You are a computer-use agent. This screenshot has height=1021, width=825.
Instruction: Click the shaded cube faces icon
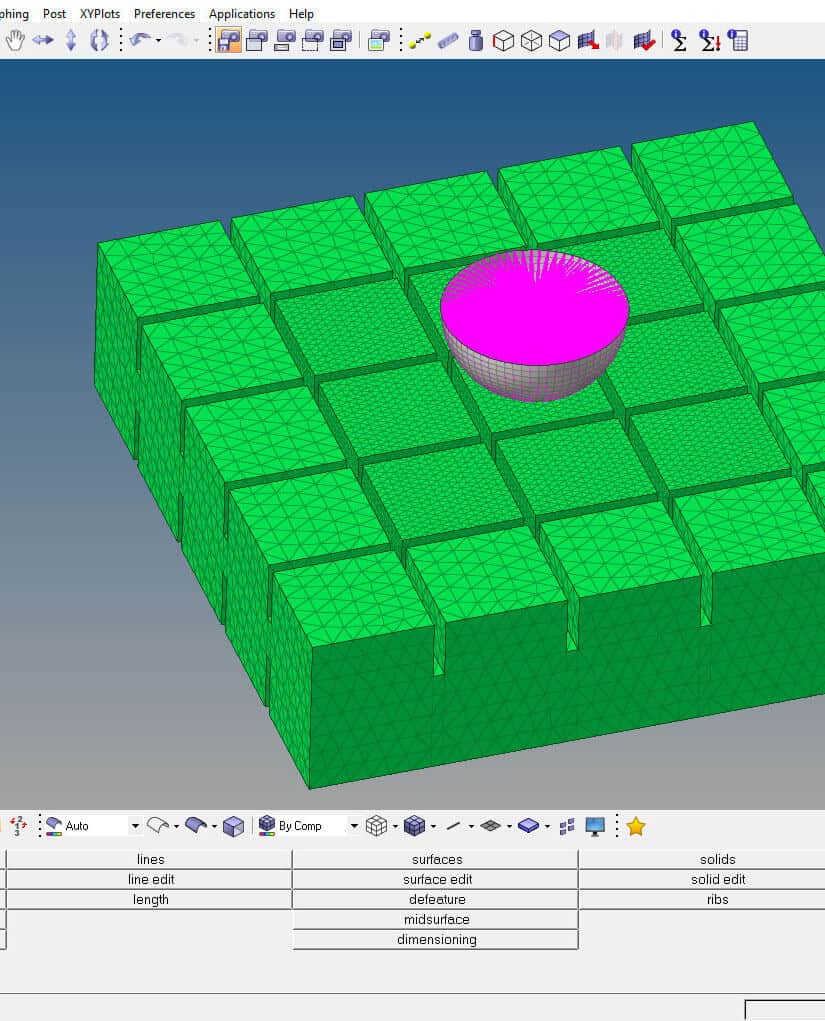point(559,40)
